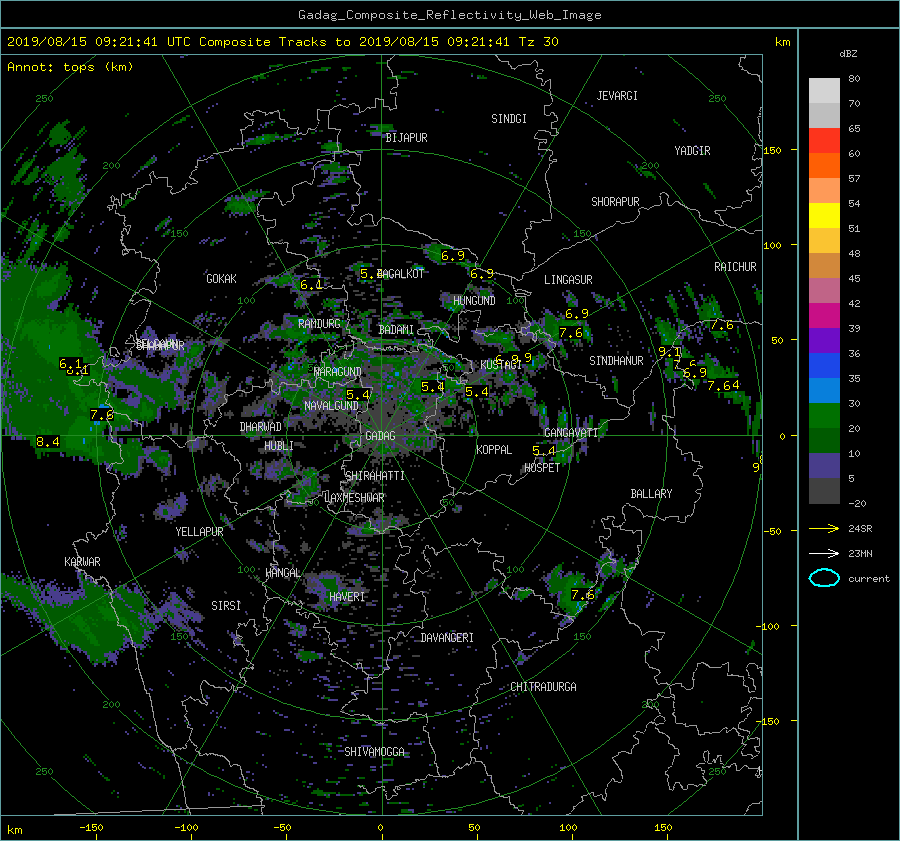Image resolution: width=900 pixels, height=841 pixels.
Task: Pick the light blue 30 dBZ swatch
Action: [824, 390]
